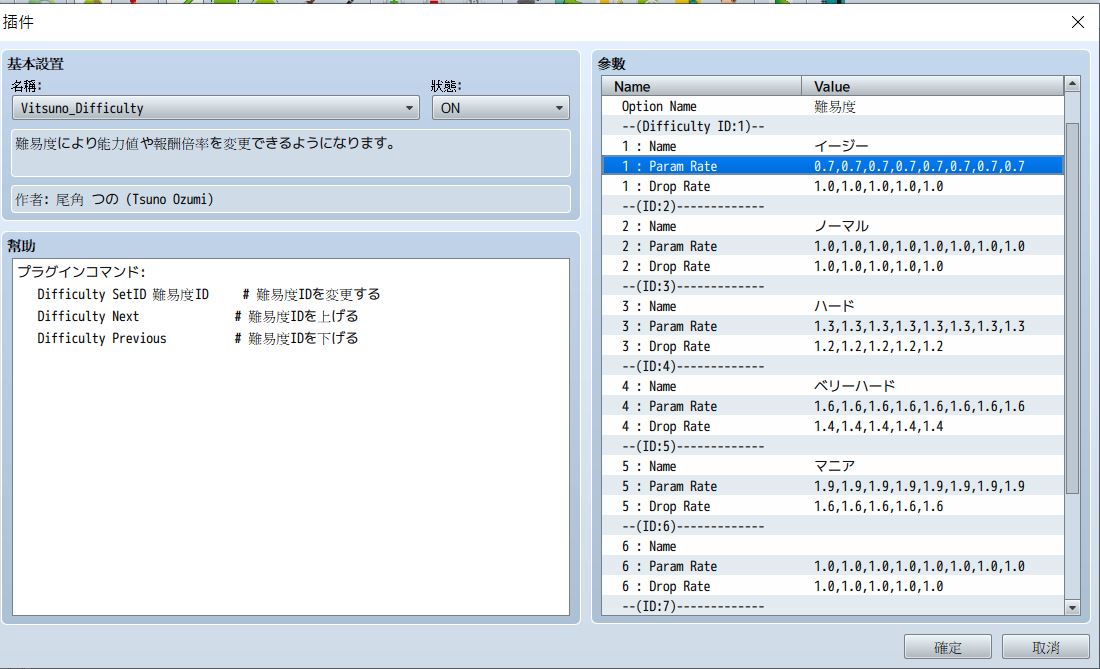Click the --(ID:4)-- separator row

pyautogui.click(x=833, y=366)
